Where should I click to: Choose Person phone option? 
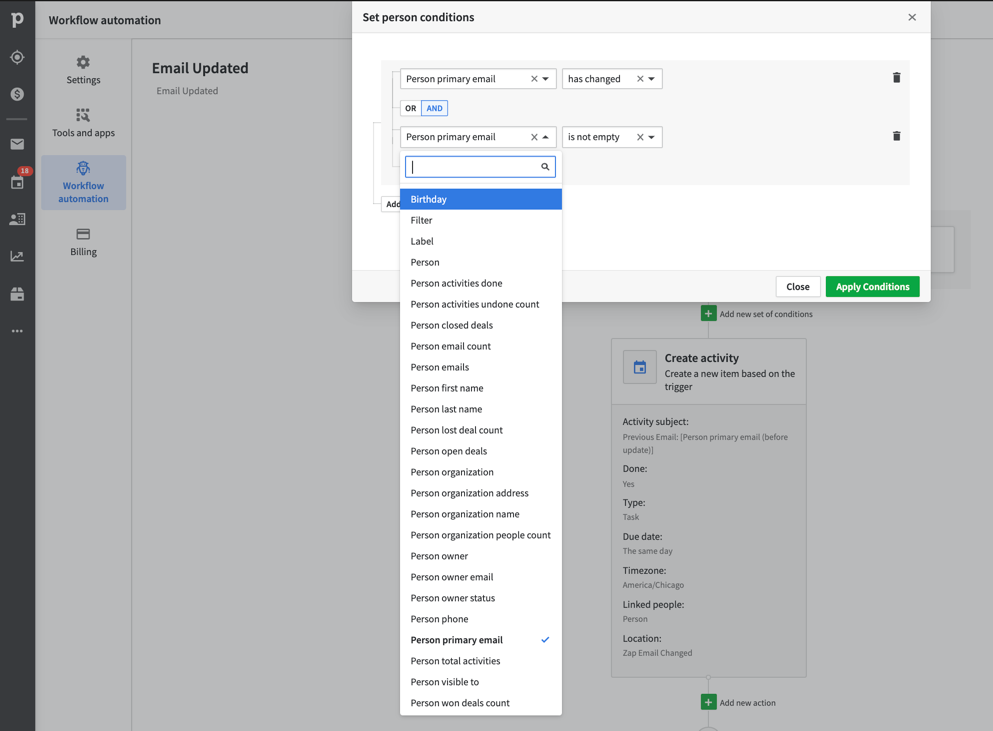(481, 618)
